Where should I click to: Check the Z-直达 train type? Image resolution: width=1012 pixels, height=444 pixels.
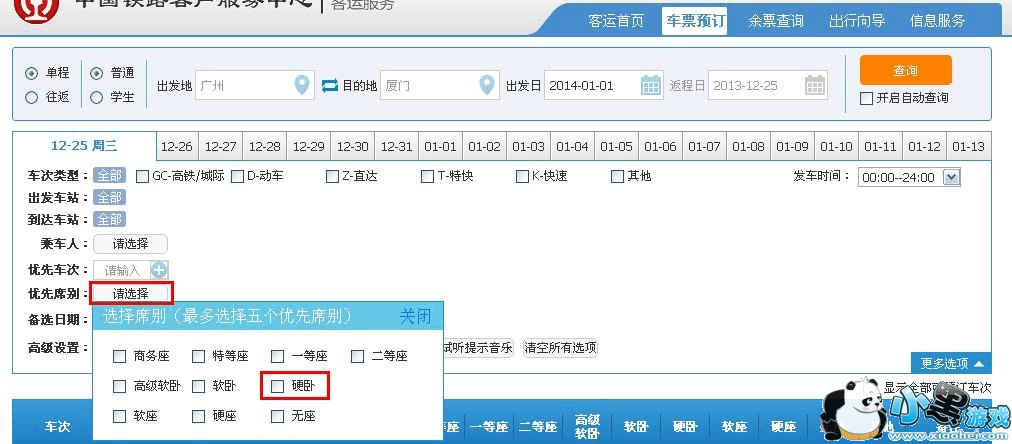point(332,176)
